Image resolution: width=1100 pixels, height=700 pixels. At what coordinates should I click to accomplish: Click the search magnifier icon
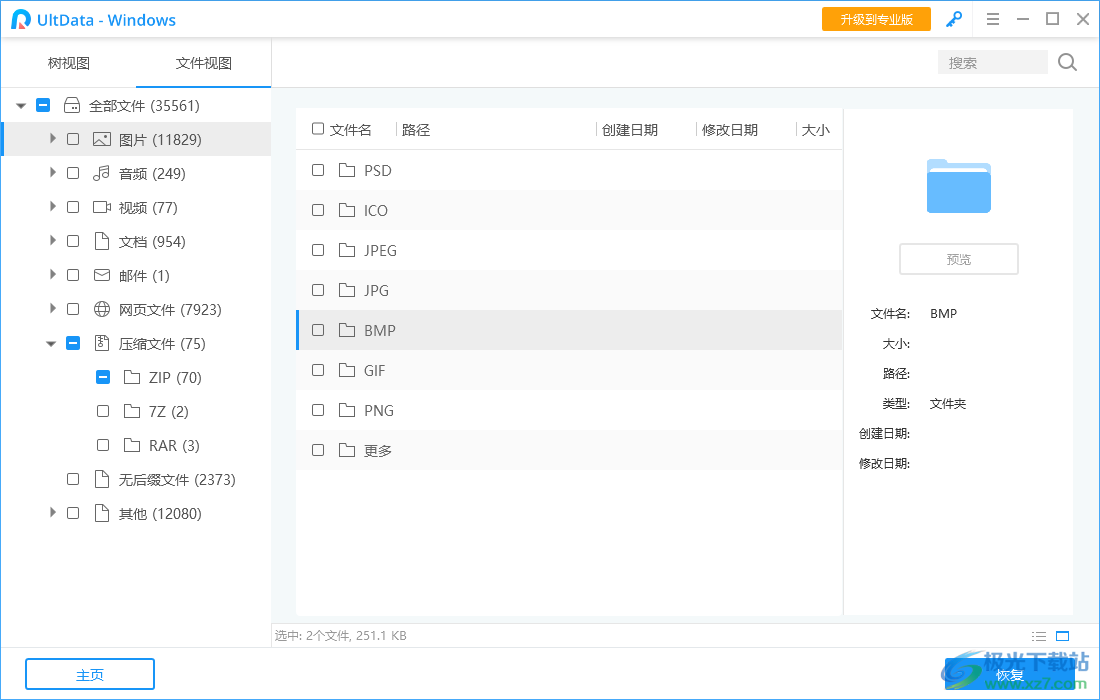pyautogui.click(x=1066, y=62)
